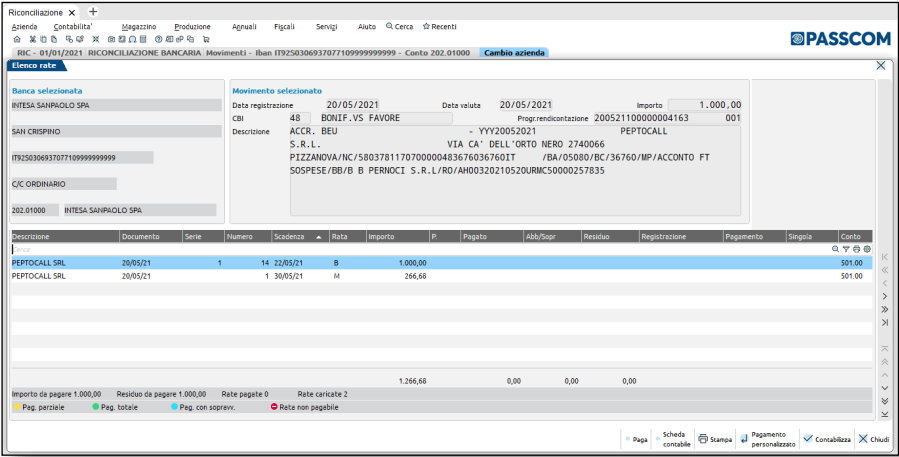This screenshot has width=899, height=457.
Task: Click the Pagamento personalizzato button
Action: pos(768,440)
